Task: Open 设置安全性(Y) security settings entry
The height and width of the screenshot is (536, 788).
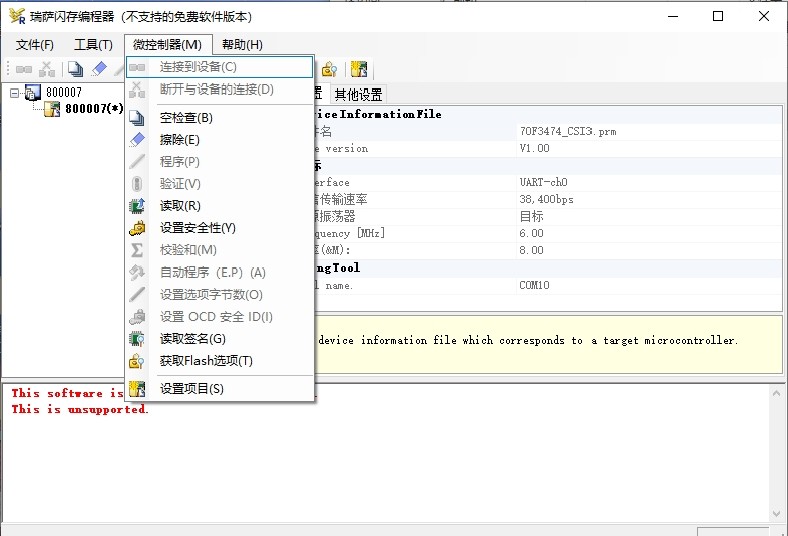Action: 219,228
